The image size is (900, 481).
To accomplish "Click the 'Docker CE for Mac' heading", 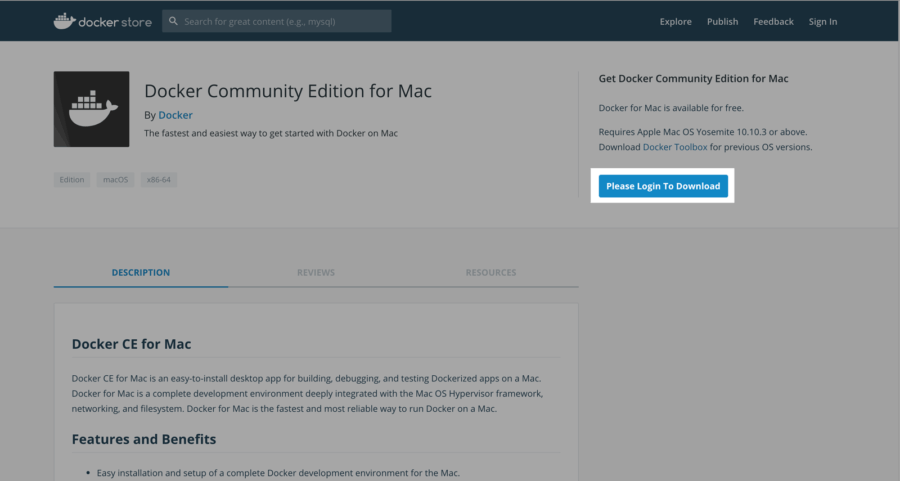I will coord(131,344).
